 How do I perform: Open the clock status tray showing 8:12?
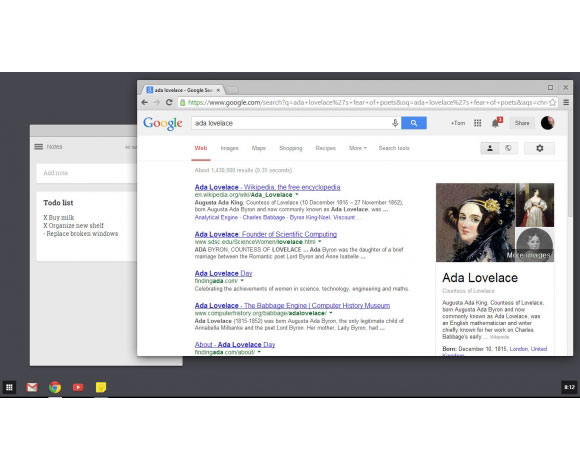569,387
